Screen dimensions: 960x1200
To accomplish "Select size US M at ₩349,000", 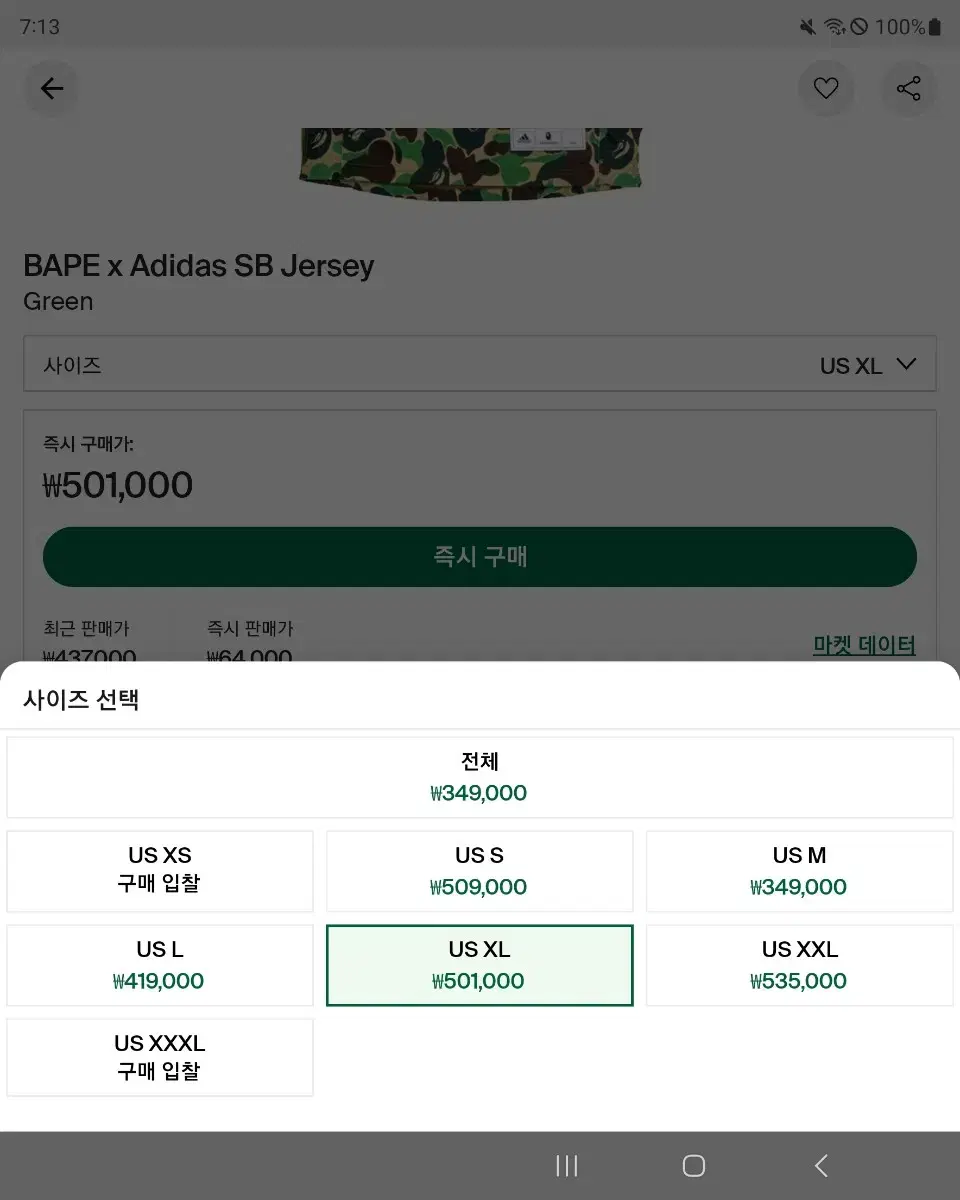I will pos(799,870).
